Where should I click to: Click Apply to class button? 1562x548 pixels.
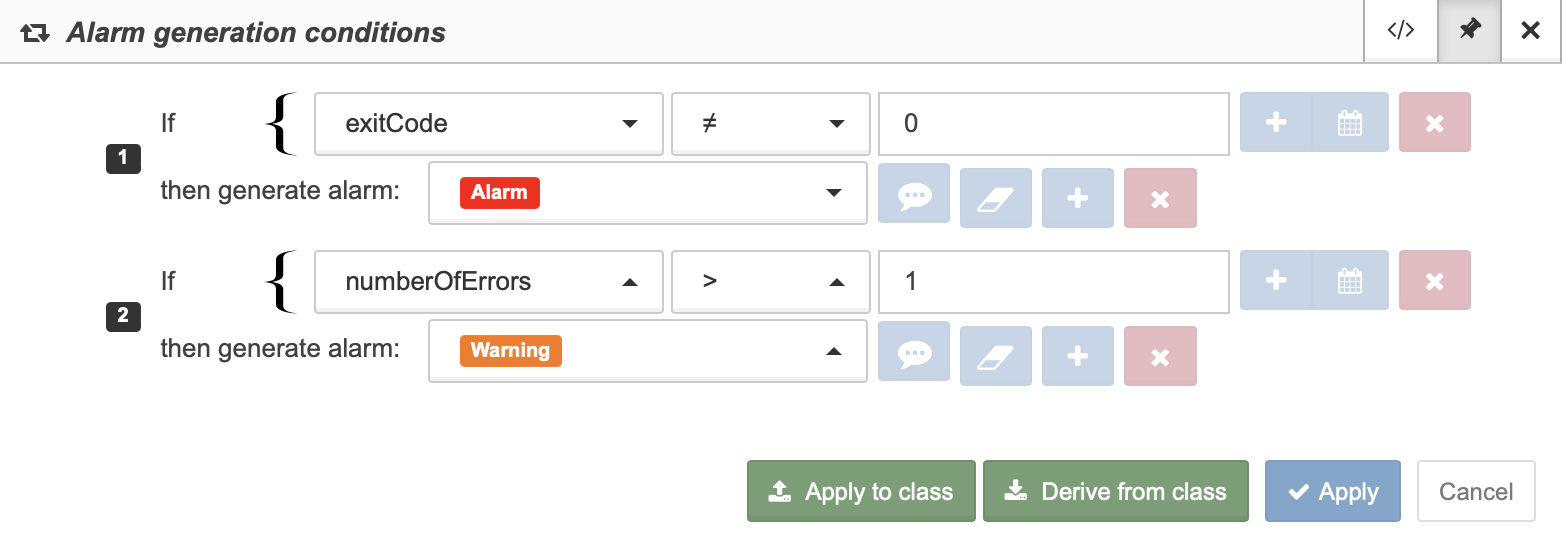[x=861, y=491]
